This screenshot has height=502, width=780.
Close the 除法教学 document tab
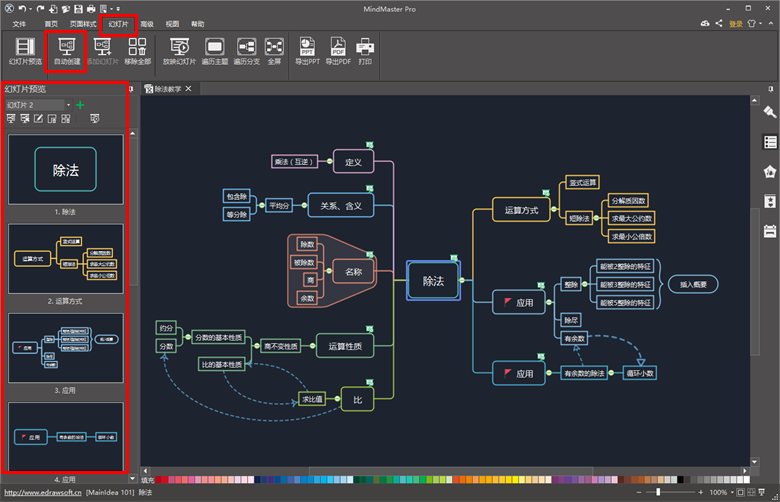(189, 89)
